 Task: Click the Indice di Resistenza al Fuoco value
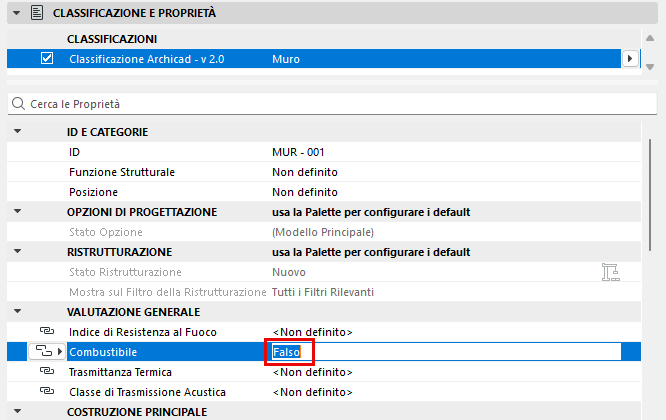pos(313,332)
